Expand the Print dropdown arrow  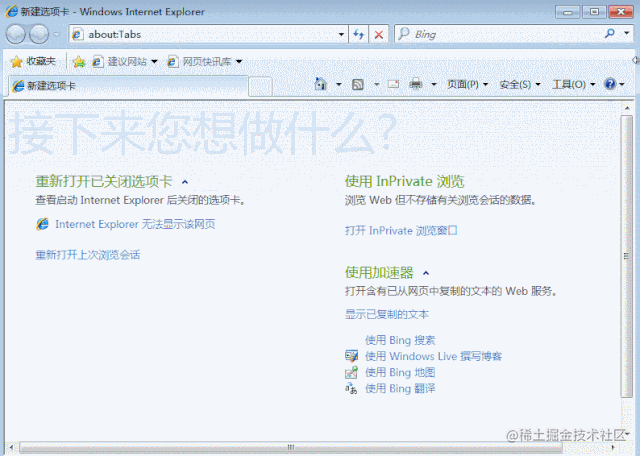point(434,85)
